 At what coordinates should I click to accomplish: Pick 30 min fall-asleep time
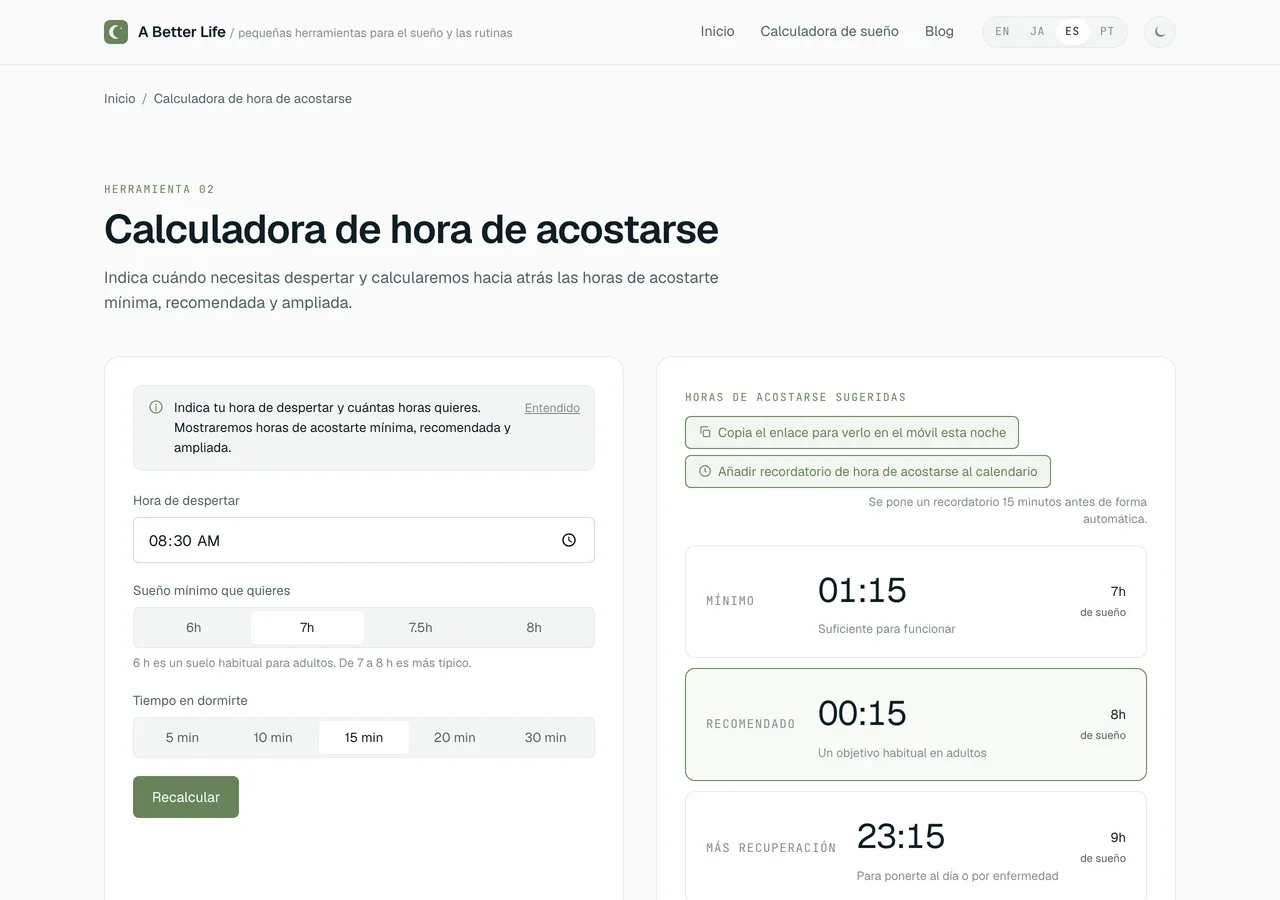[546, 737]
